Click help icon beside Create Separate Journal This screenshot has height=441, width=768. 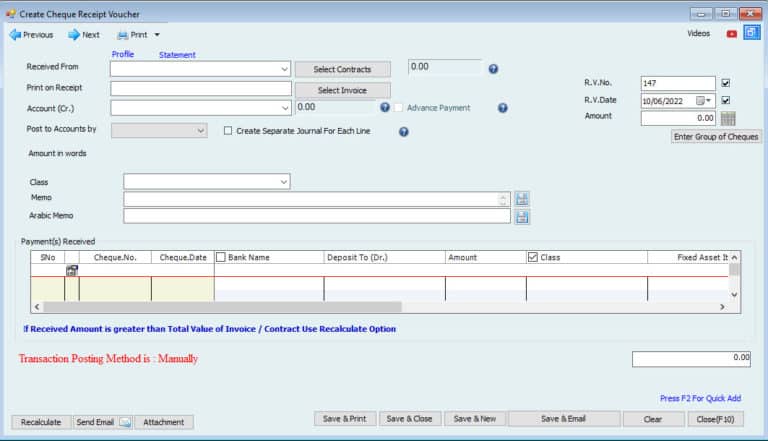point(403,131)
